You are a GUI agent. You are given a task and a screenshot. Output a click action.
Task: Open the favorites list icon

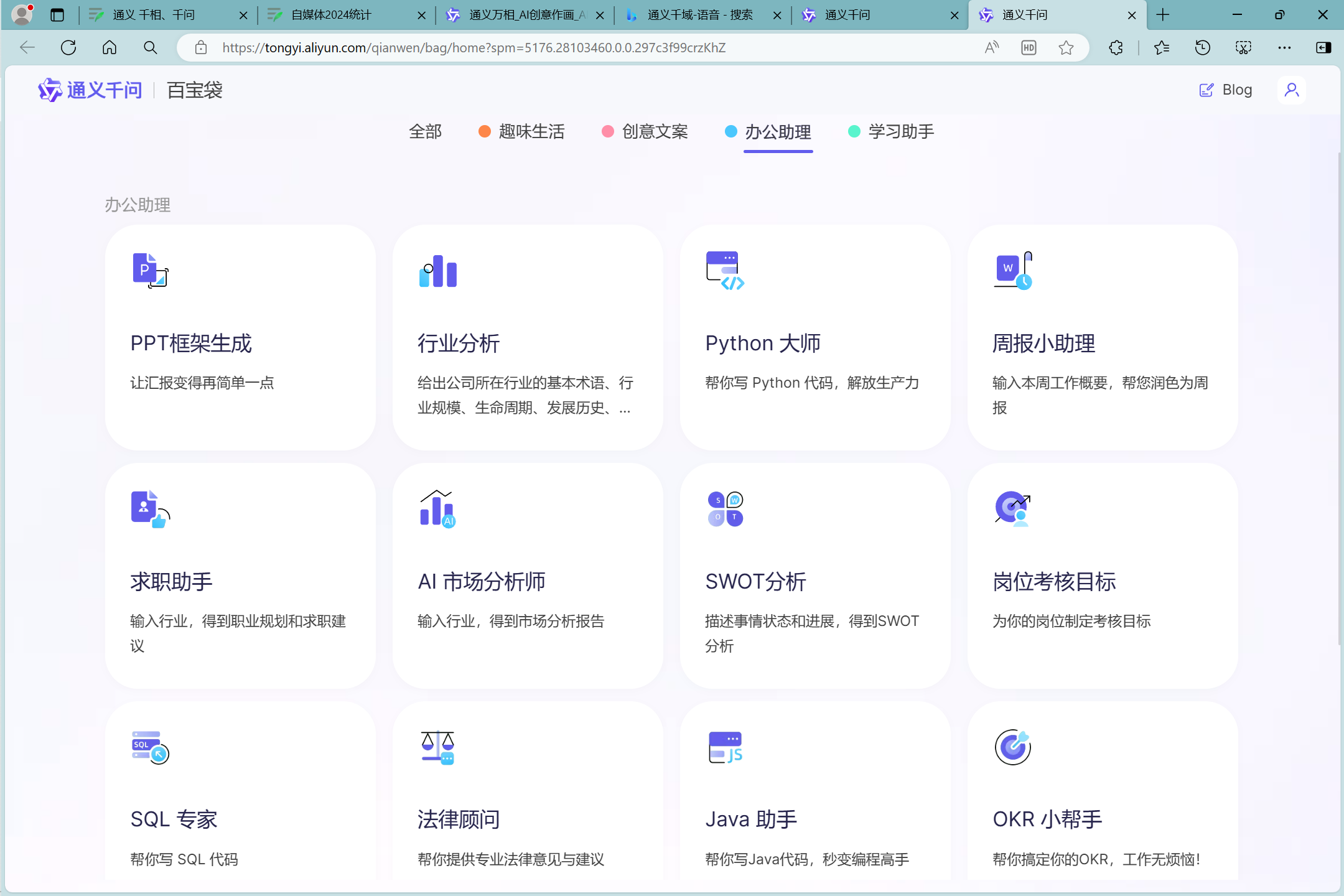click(x=1161, y=48)
